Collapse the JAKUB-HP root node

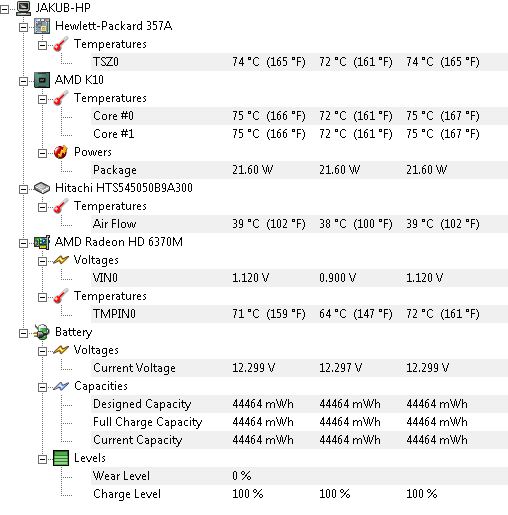pos(5,10)
